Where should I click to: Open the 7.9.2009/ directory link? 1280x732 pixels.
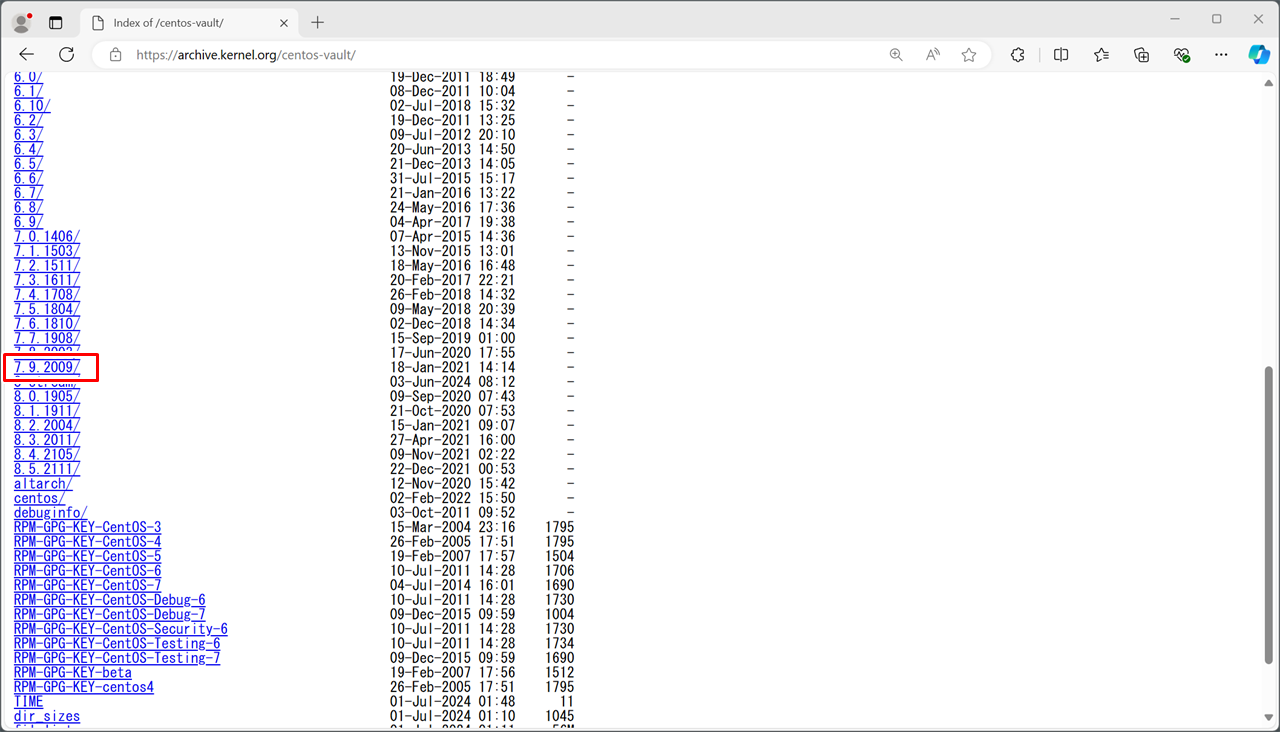point(47,367)
